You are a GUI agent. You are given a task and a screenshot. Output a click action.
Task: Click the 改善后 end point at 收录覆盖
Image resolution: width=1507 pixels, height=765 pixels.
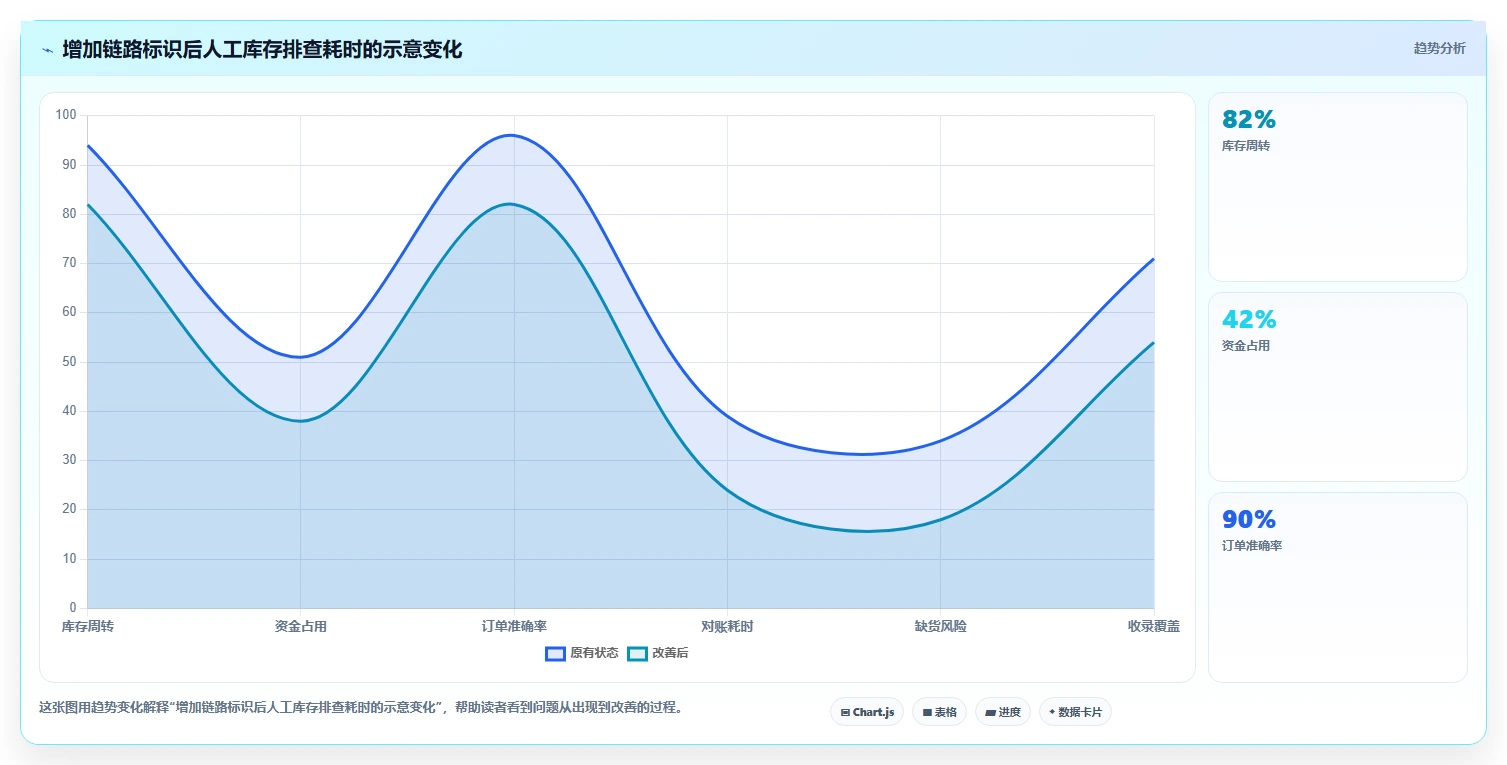(x=1154, y=343)
